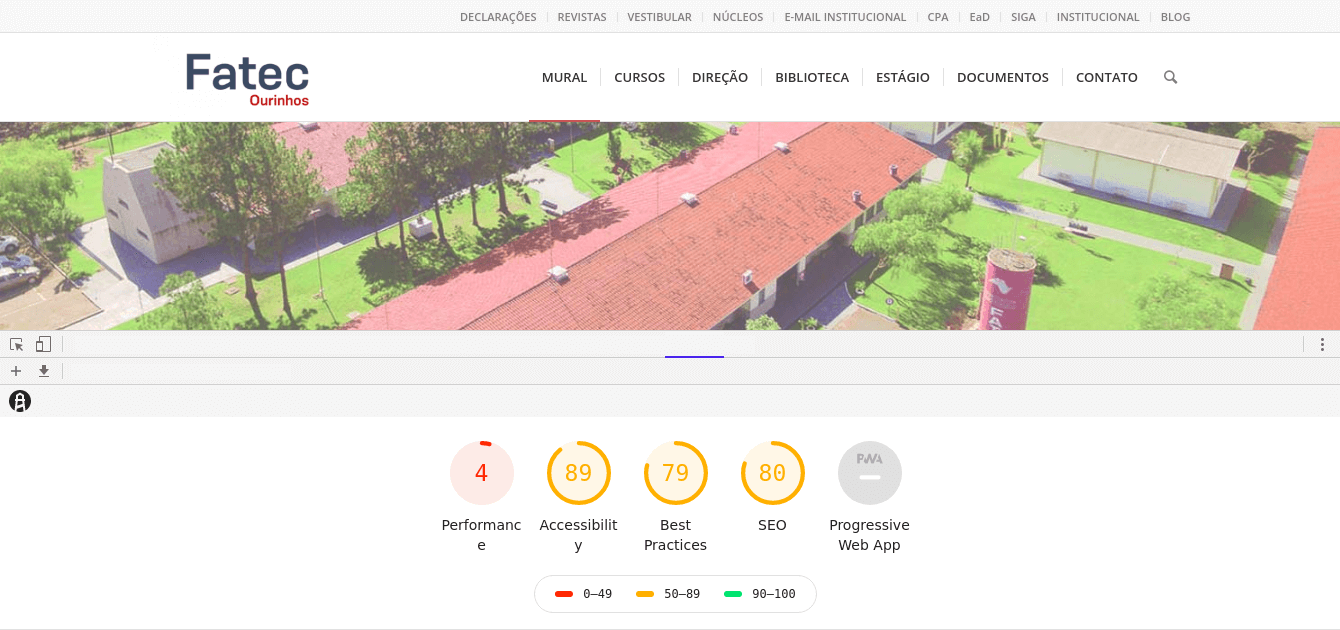Image resolution: width=1340 pixels, height=630 pixels.
Task: Toggle the device toolbar icon
Action: (x=43, y=344)
